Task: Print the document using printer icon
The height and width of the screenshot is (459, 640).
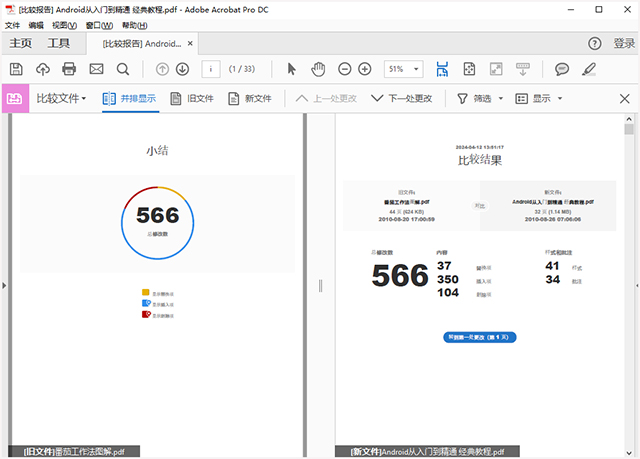Action: (x=69, y=69)
